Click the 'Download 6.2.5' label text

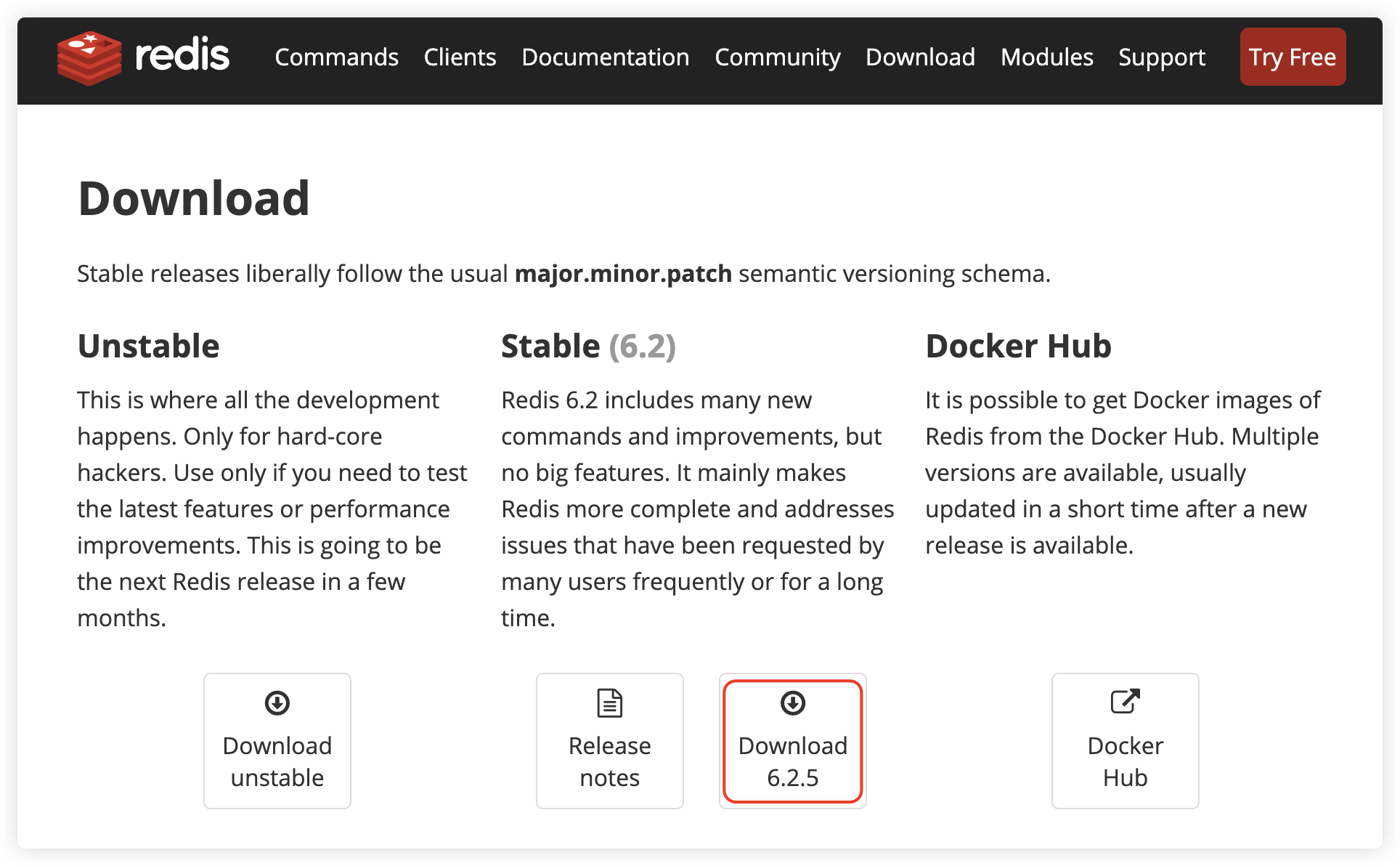pyautogui.click(x=793, y=761)
